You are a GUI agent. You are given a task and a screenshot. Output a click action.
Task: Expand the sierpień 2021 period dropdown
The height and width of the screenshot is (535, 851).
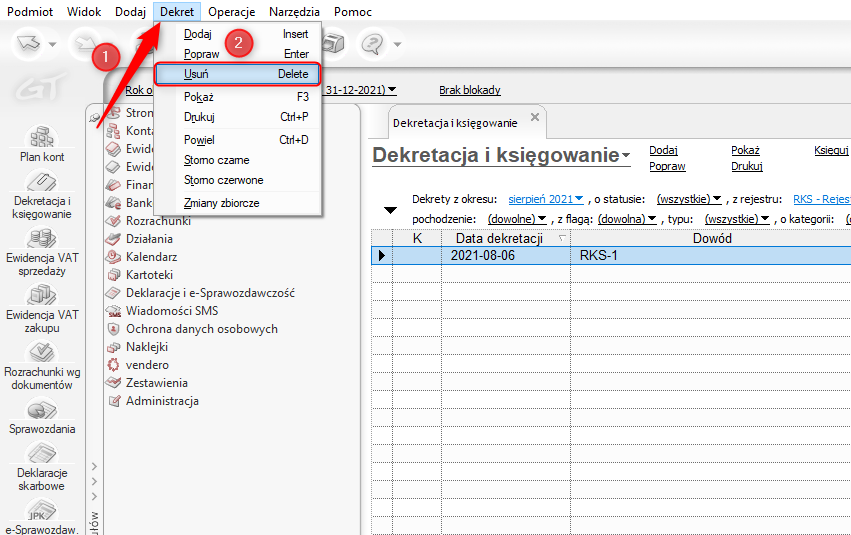coord(545,199)
